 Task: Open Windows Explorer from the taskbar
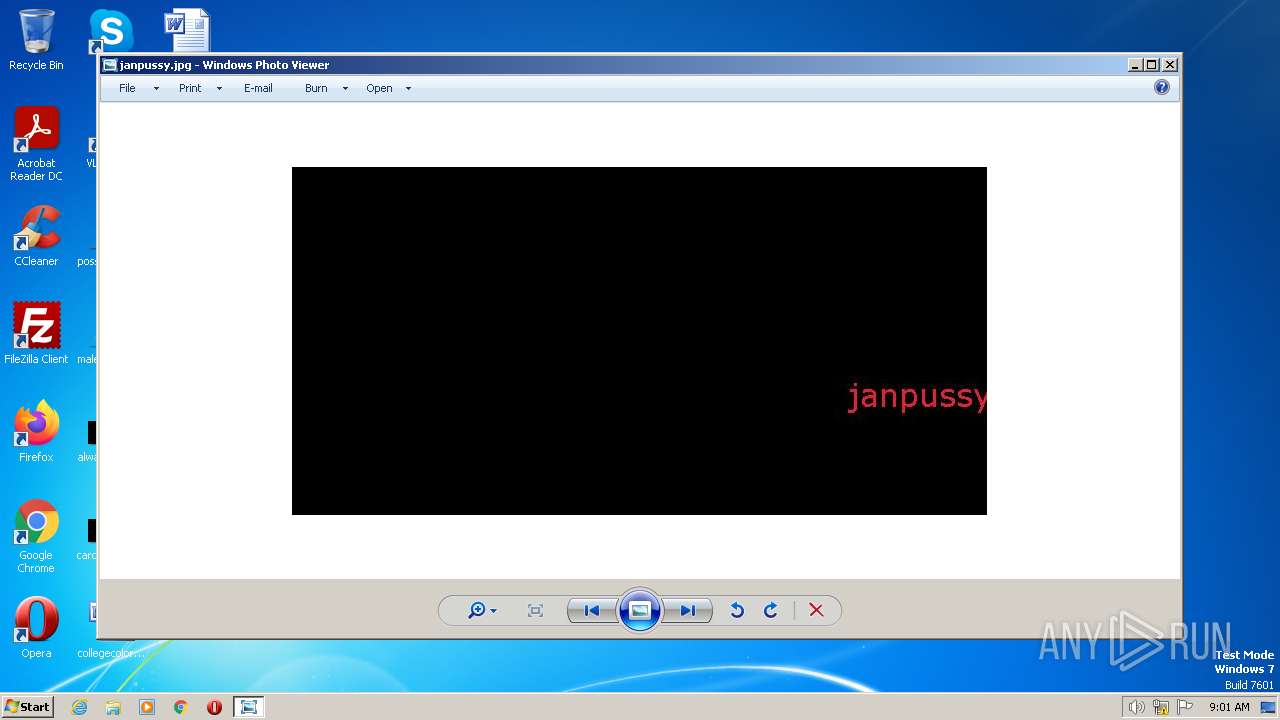[113, 707]
